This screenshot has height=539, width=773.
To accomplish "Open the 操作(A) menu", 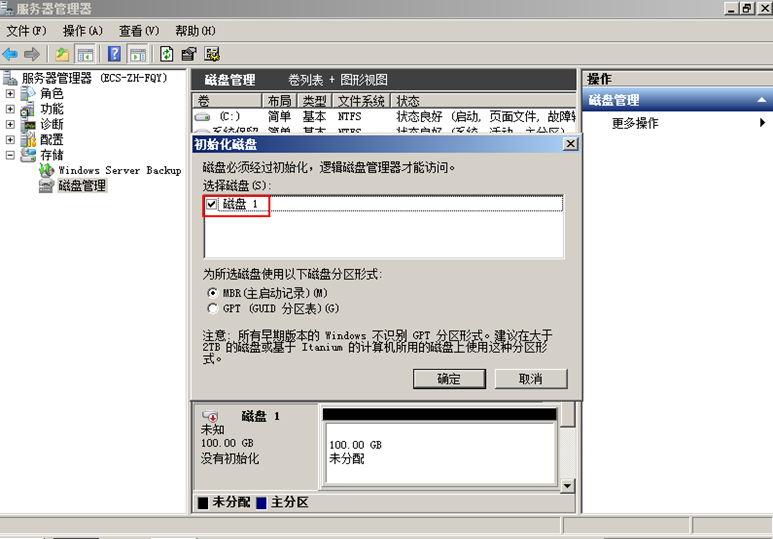I will [x=83, y=31].
